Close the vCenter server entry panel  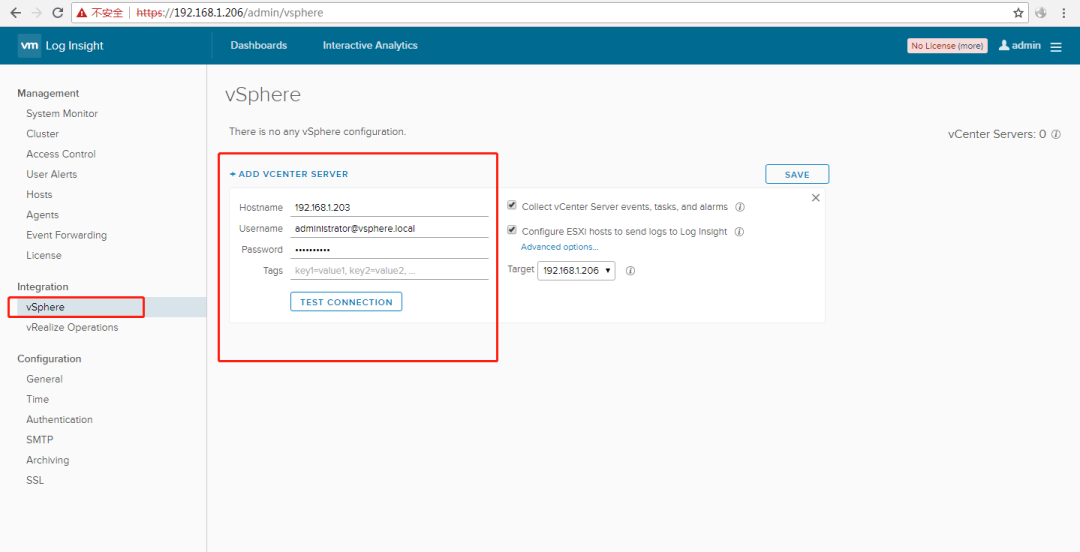tap(816, 198)
